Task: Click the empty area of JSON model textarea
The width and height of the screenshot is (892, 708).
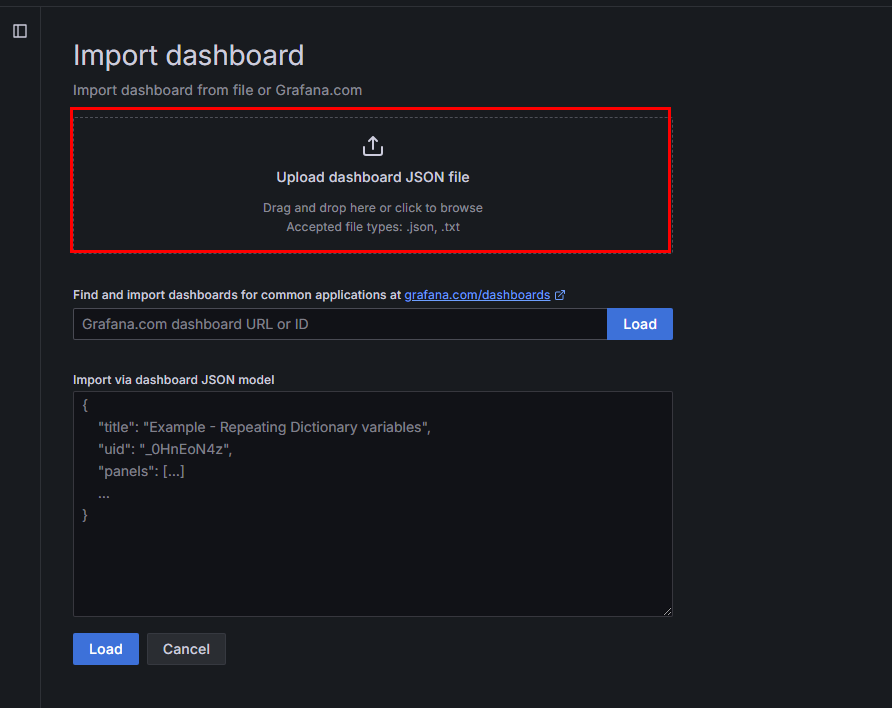Action: [373, 569]
